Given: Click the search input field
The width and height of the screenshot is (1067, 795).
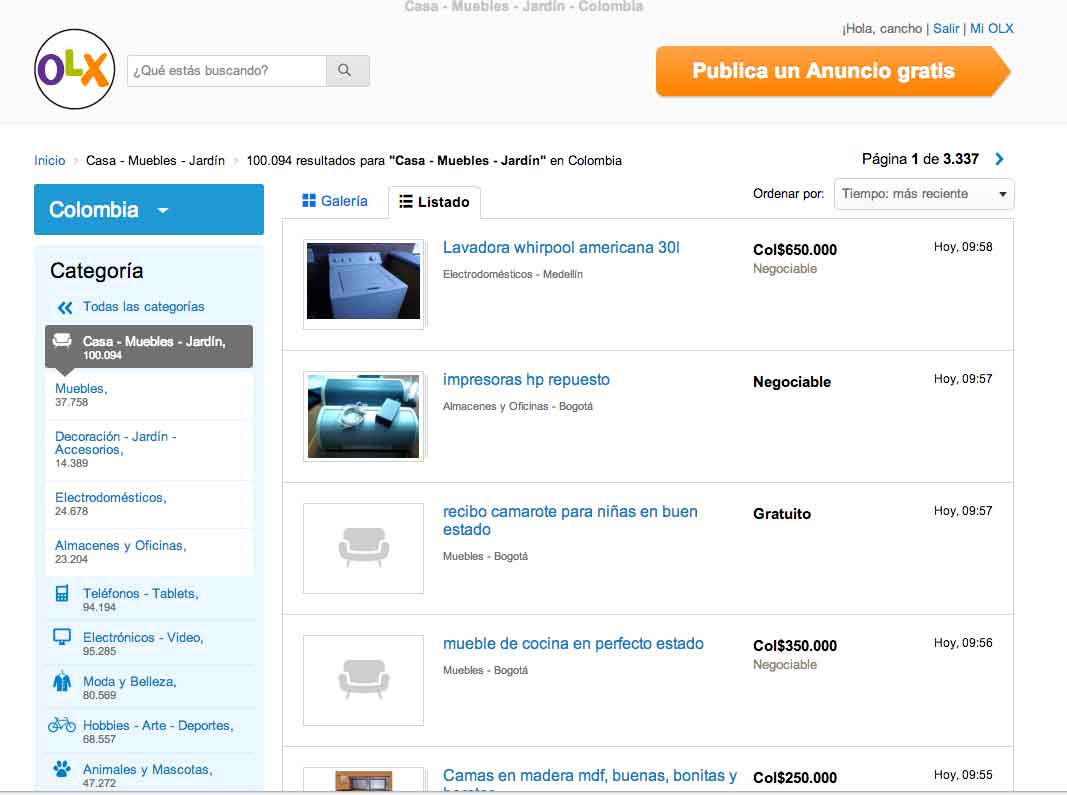Looking at the screenshot, I should pos(225,71).
